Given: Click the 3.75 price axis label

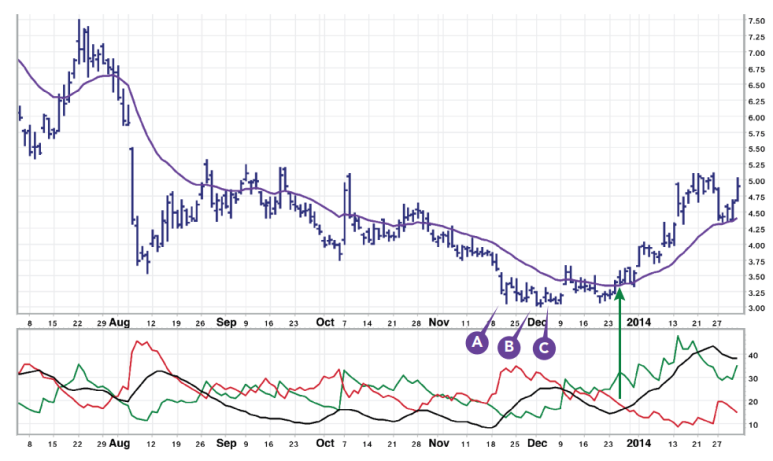Looking at the screenshot, I should click(x=757, y=261).
